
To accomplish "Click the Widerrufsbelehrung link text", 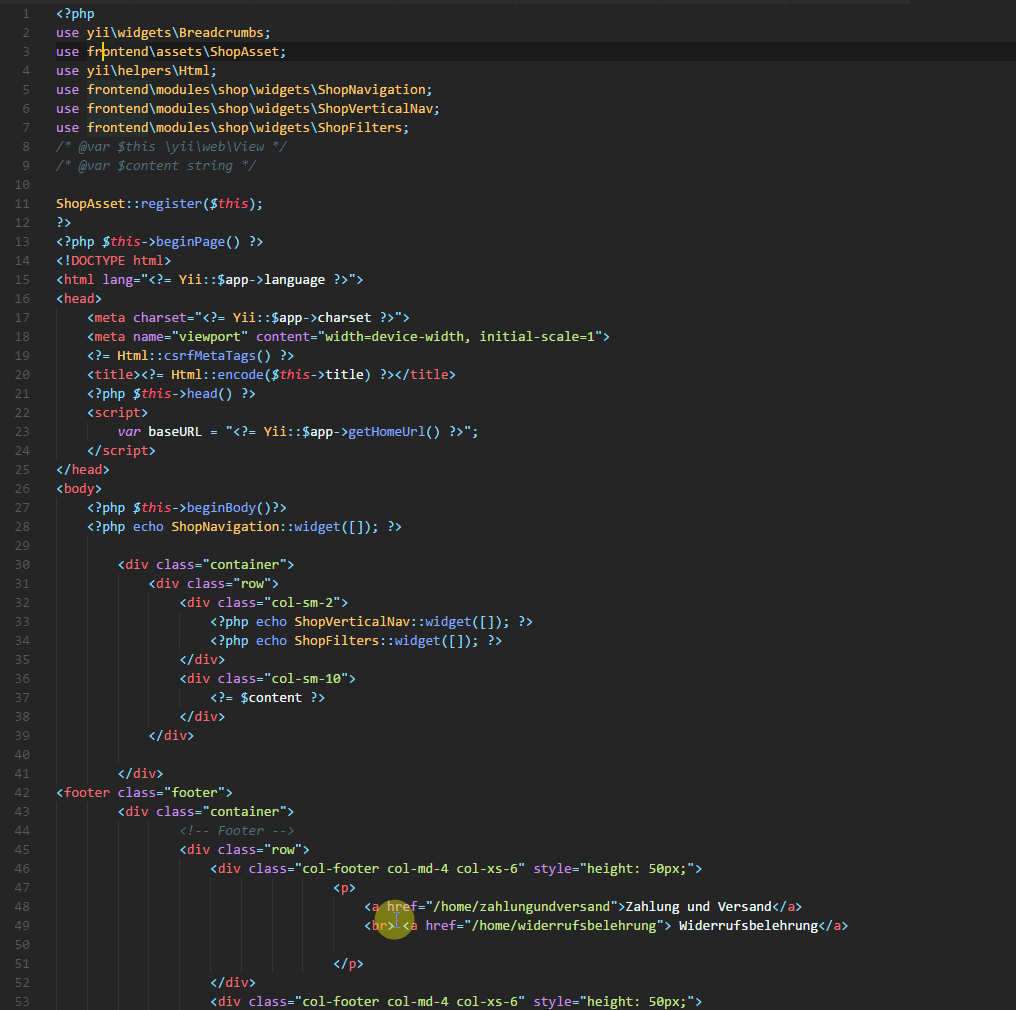I will 748,925.
